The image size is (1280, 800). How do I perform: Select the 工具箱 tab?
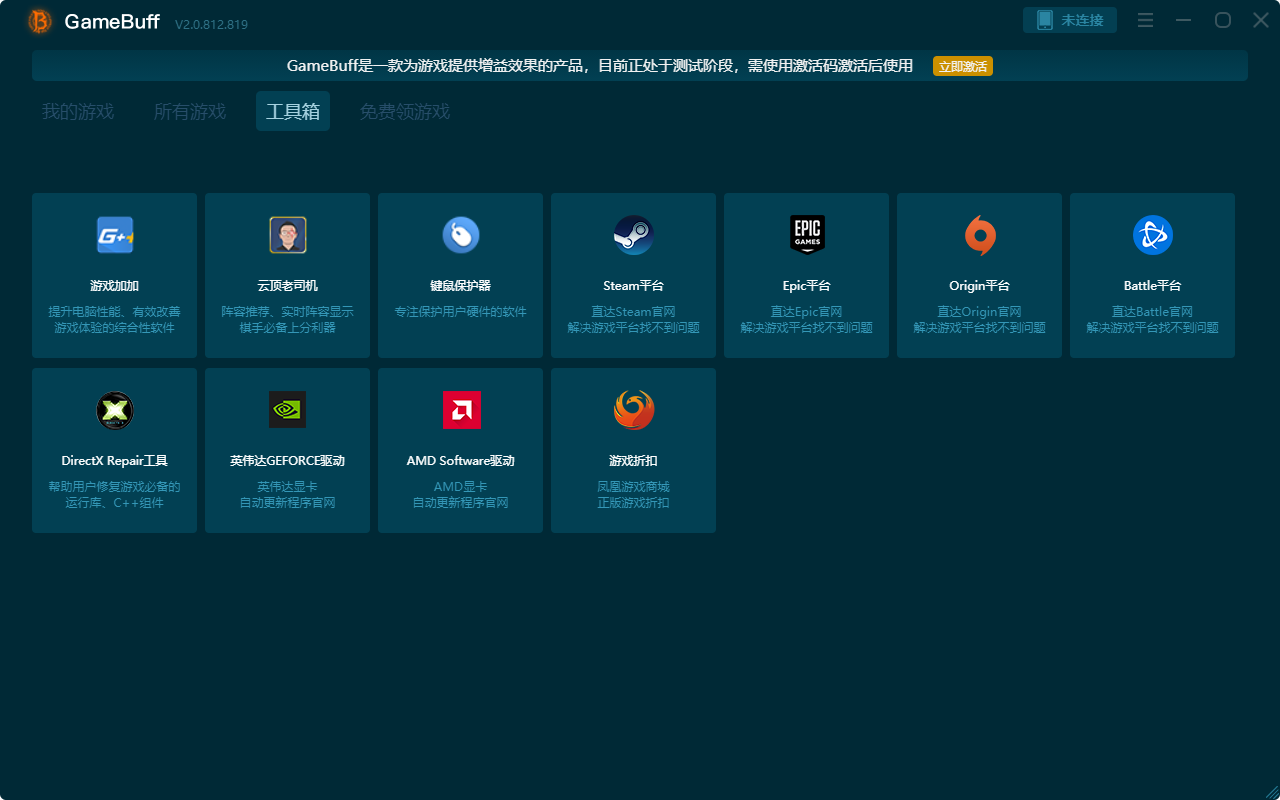coord(292,111)
